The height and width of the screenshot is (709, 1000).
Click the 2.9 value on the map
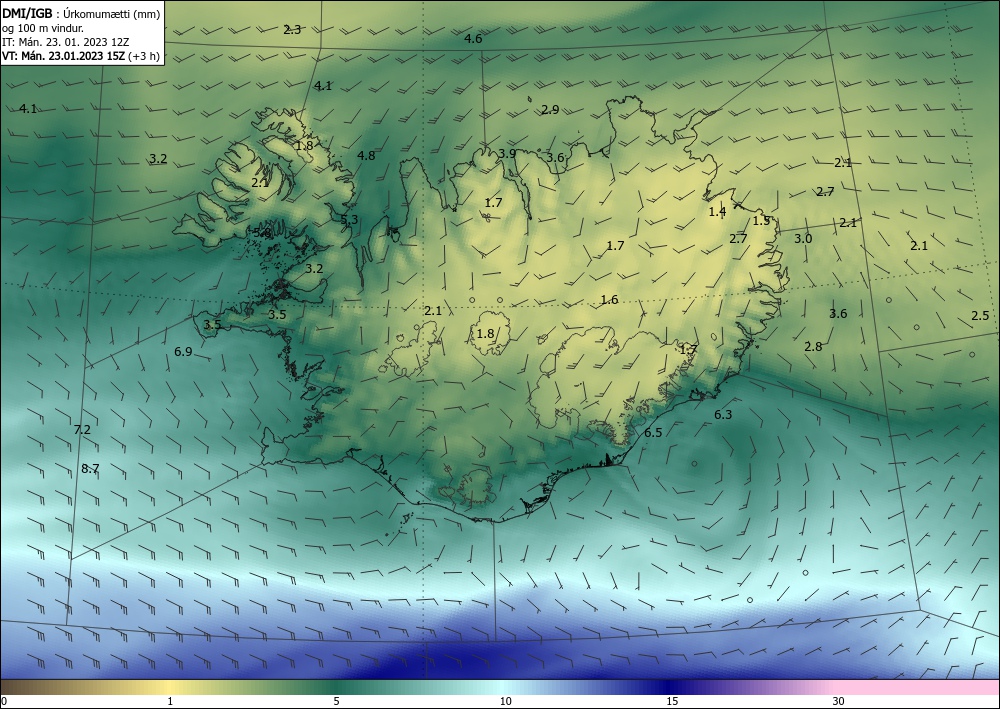550,110
